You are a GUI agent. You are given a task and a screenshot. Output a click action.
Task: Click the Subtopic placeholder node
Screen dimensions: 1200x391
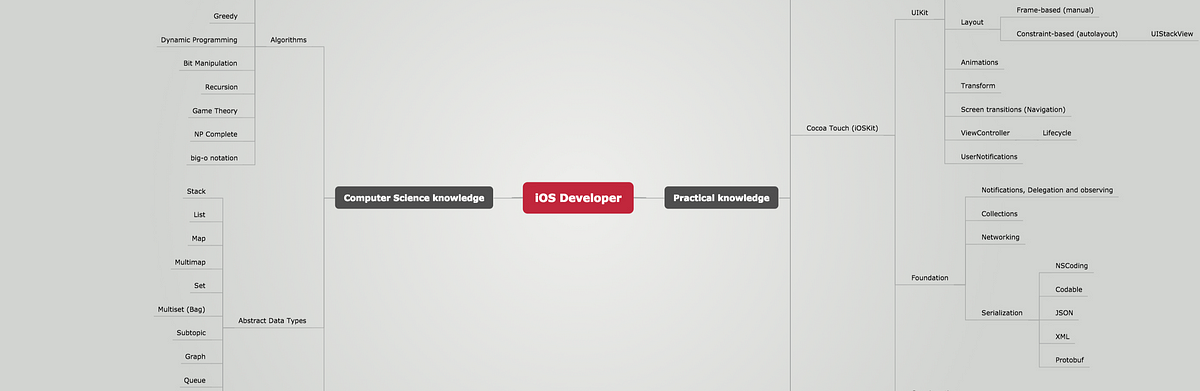tap(191, 333)
